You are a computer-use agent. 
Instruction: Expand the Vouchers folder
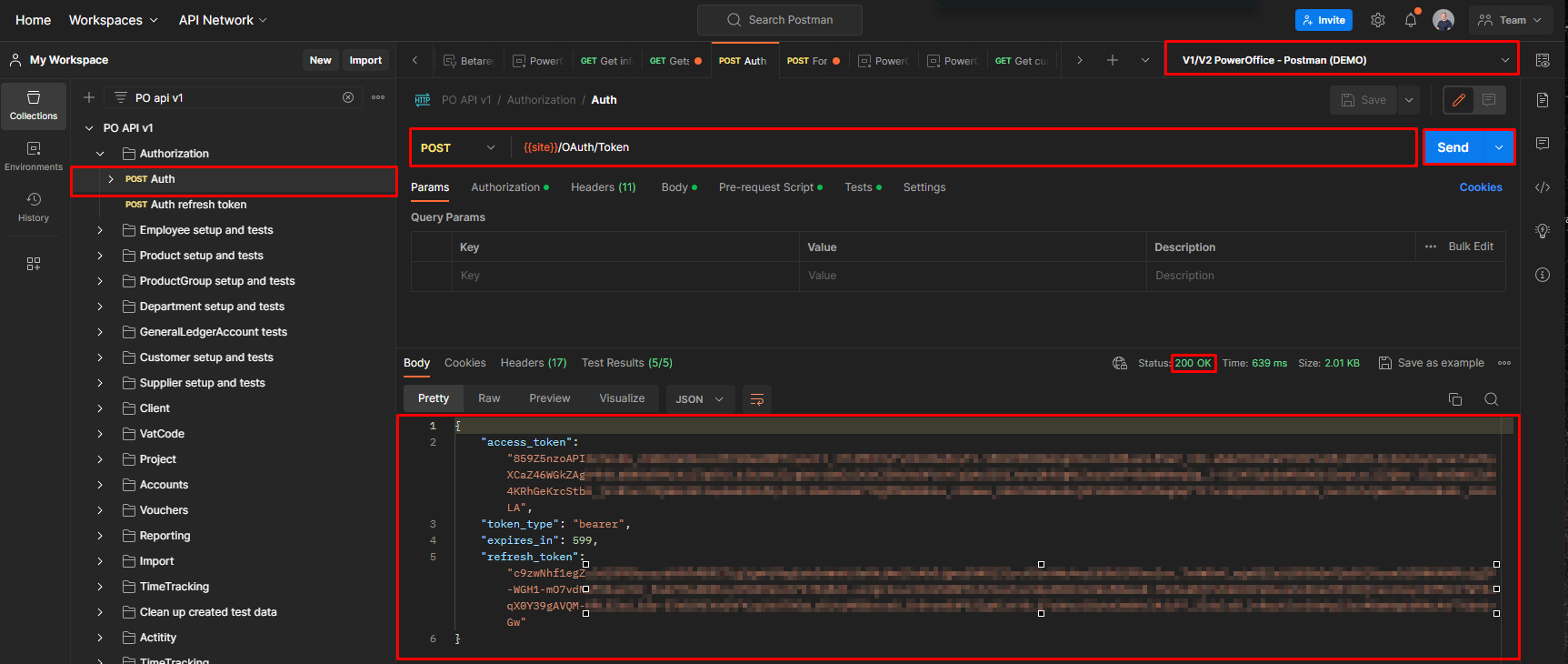100,510
